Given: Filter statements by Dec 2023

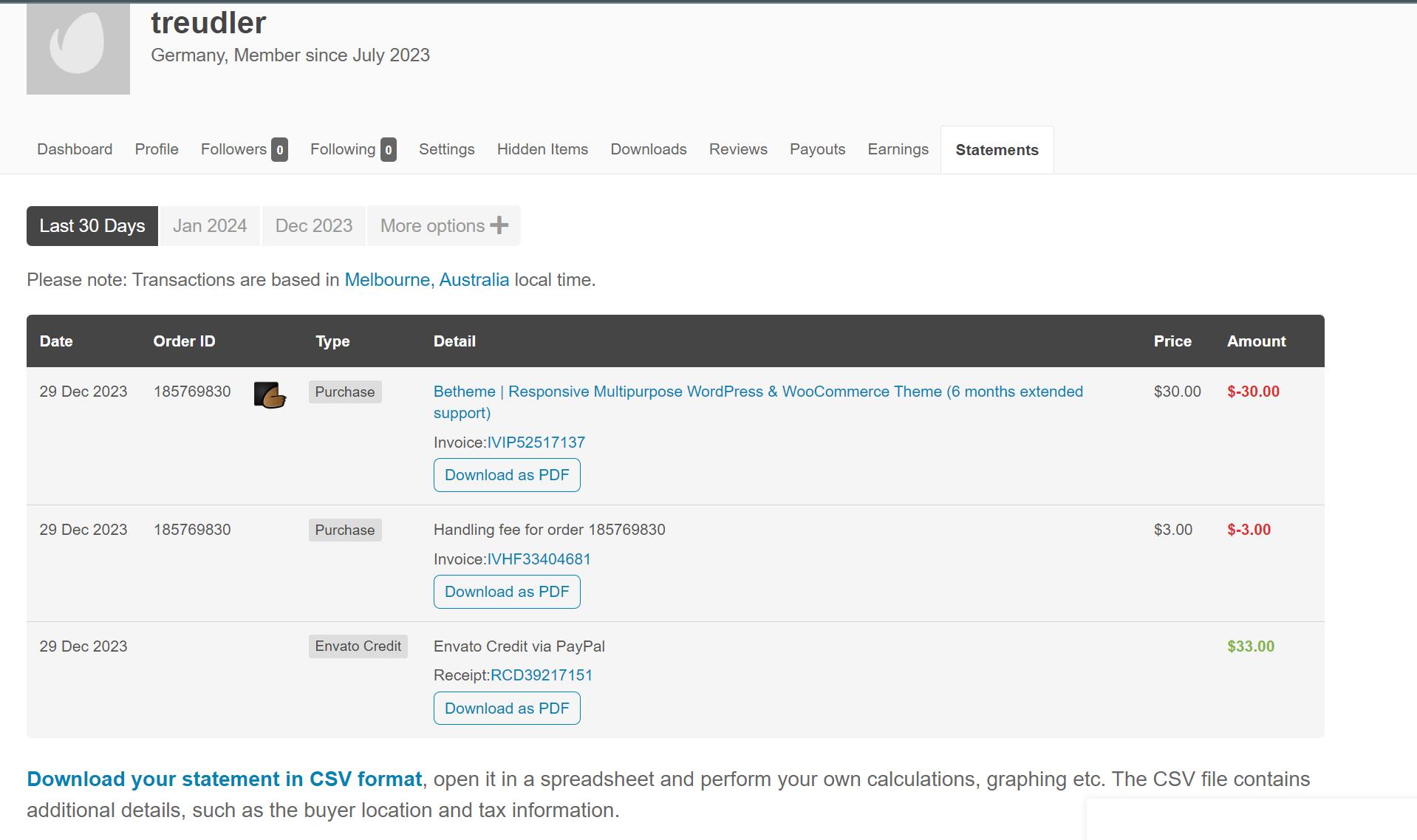Looking at the screenshot, I should click(314, 225).
